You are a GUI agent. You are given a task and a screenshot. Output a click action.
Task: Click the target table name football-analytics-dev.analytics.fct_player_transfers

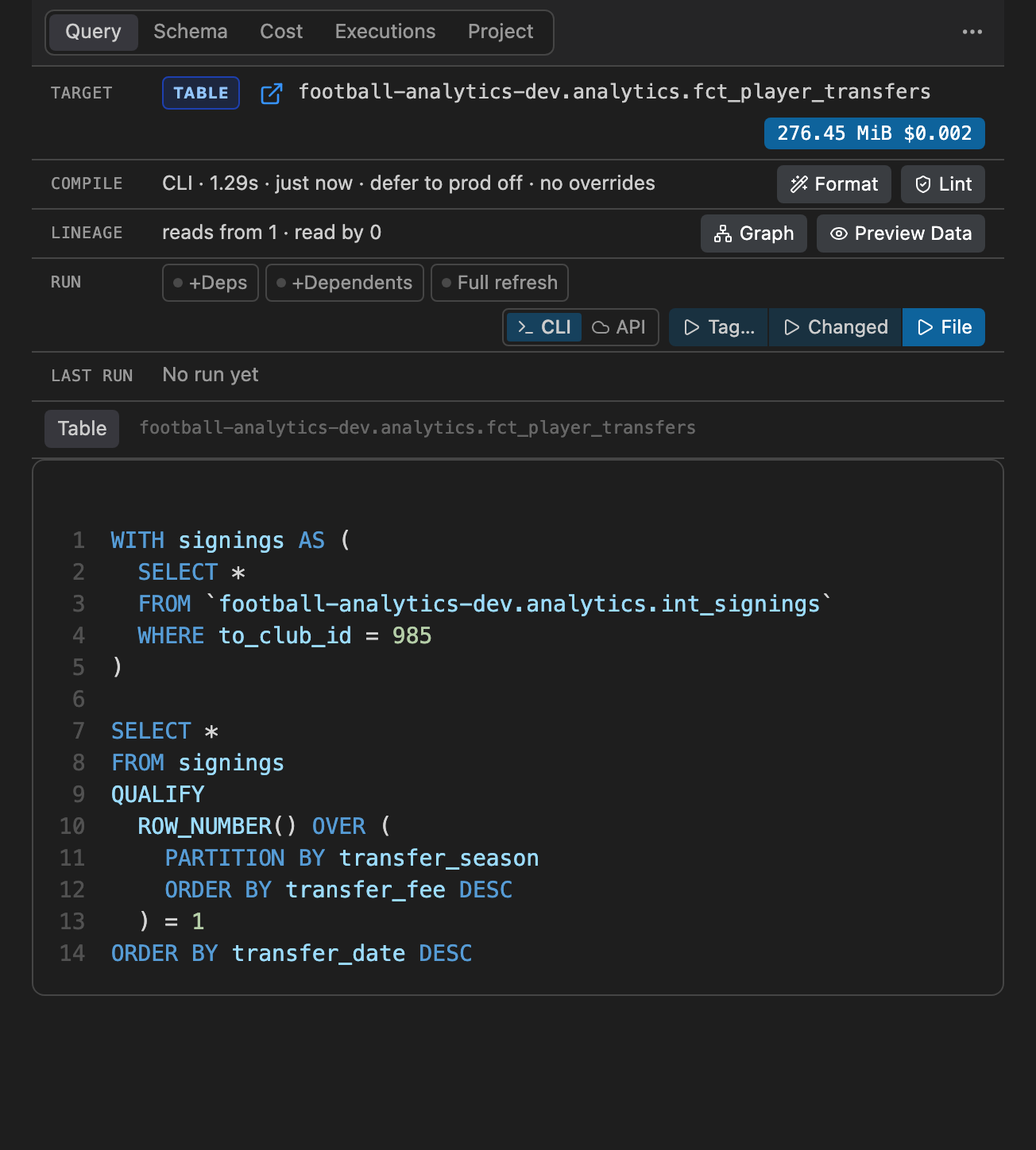pyautogui.click(x=615, y=92)
